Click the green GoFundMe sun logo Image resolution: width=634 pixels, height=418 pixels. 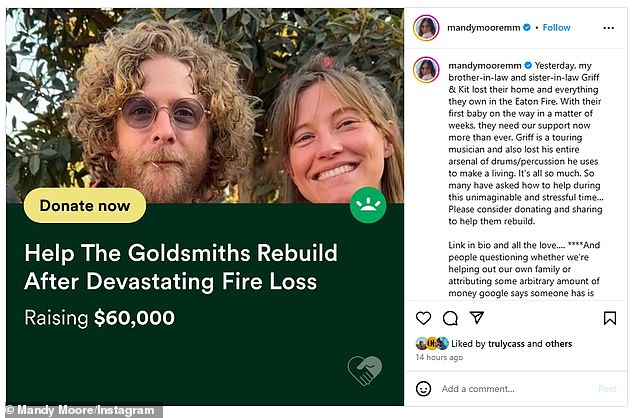(368, 205)
